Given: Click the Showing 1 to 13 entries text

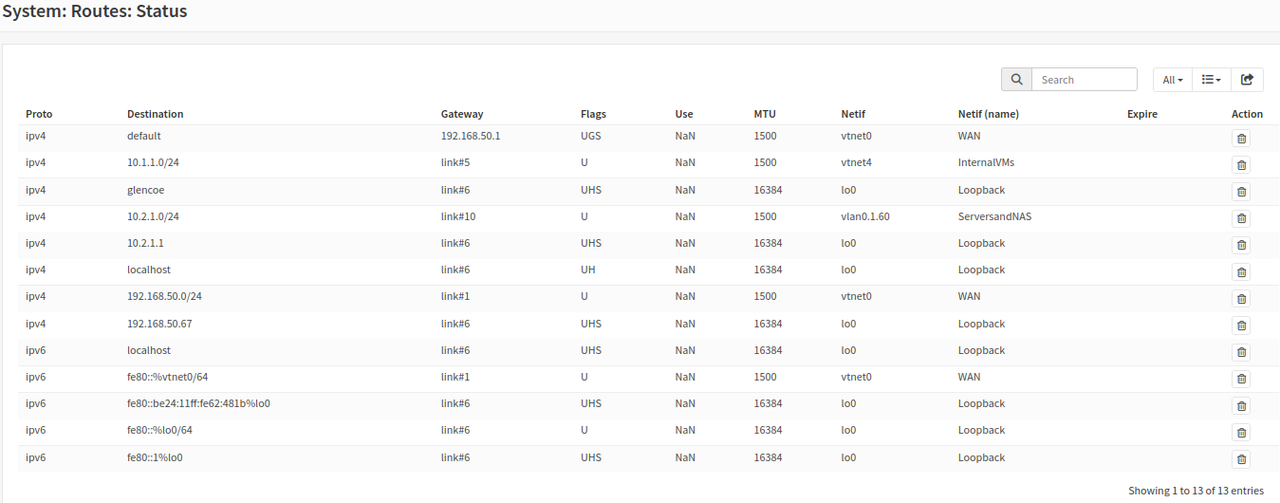Looking at the screenshot, I should point(1196,491).
